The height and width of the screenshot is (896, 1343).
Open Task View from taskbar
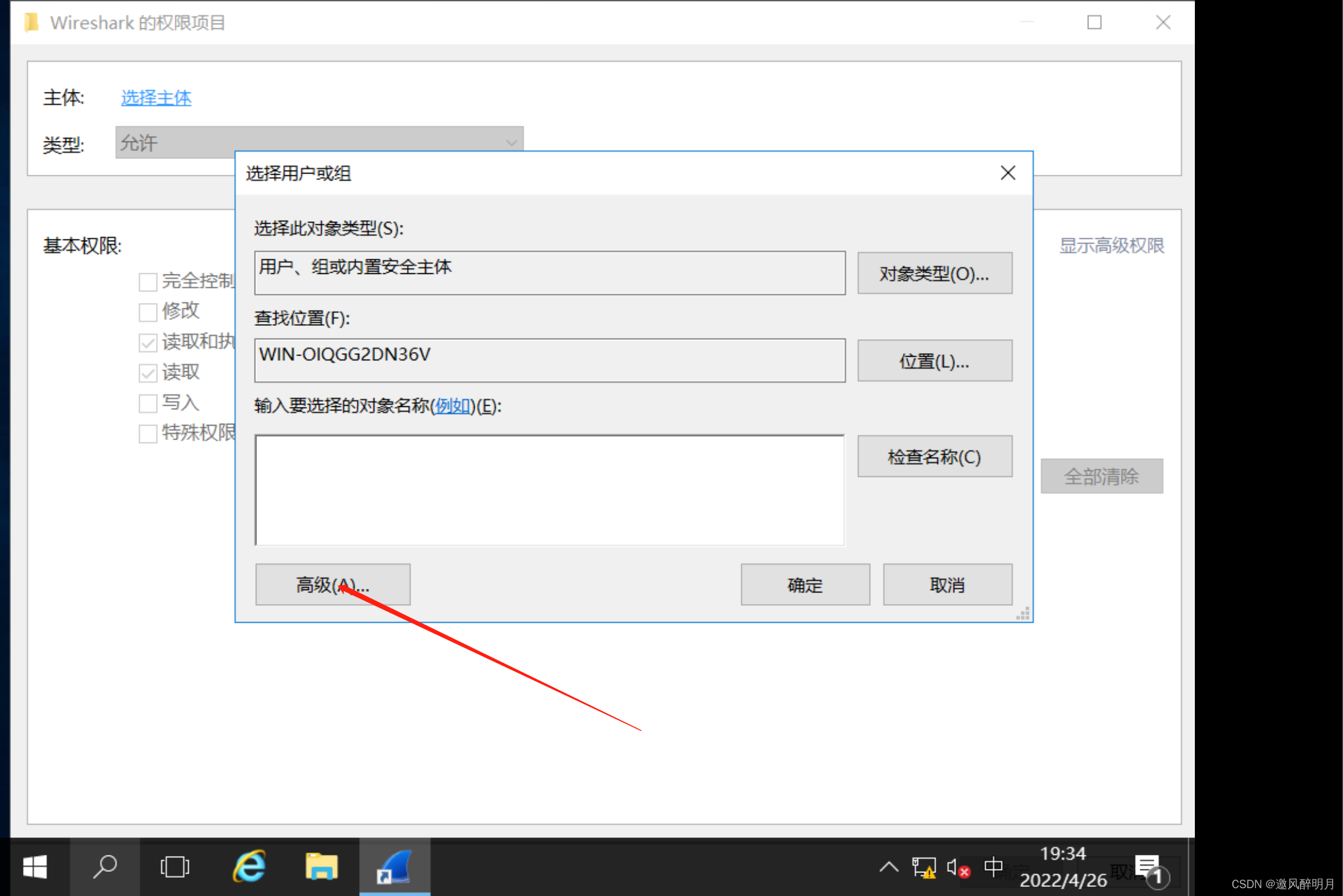[175, 867]
